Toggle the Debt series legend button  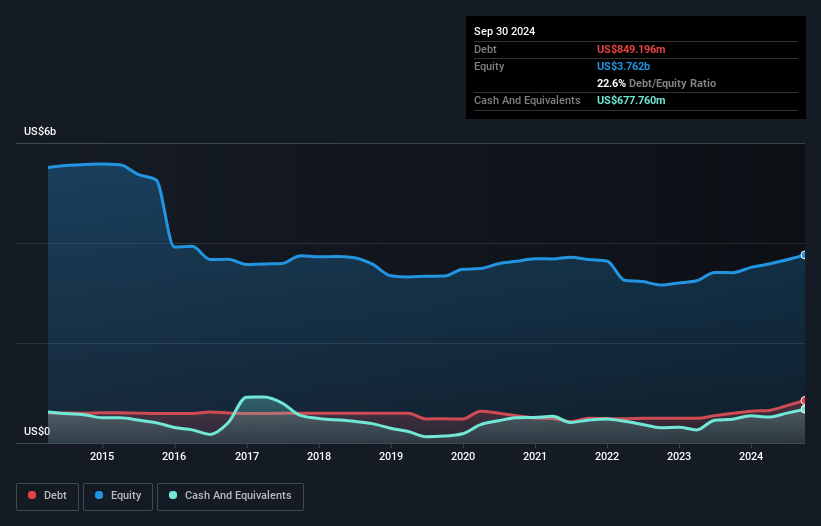(48, 496)
